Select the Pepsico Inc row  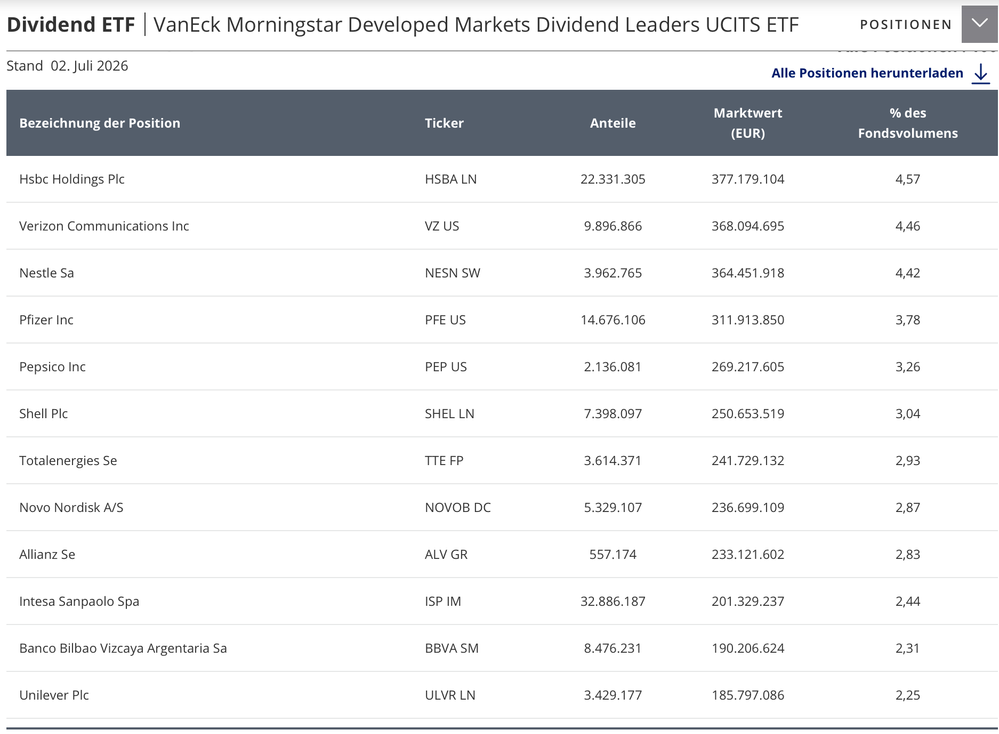click(502, 367)
